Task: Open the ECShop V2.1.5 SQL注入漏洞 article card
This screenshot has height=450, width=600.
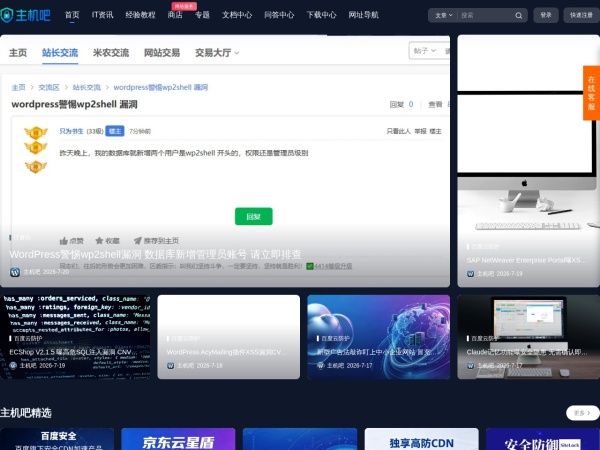Action: 75,337
